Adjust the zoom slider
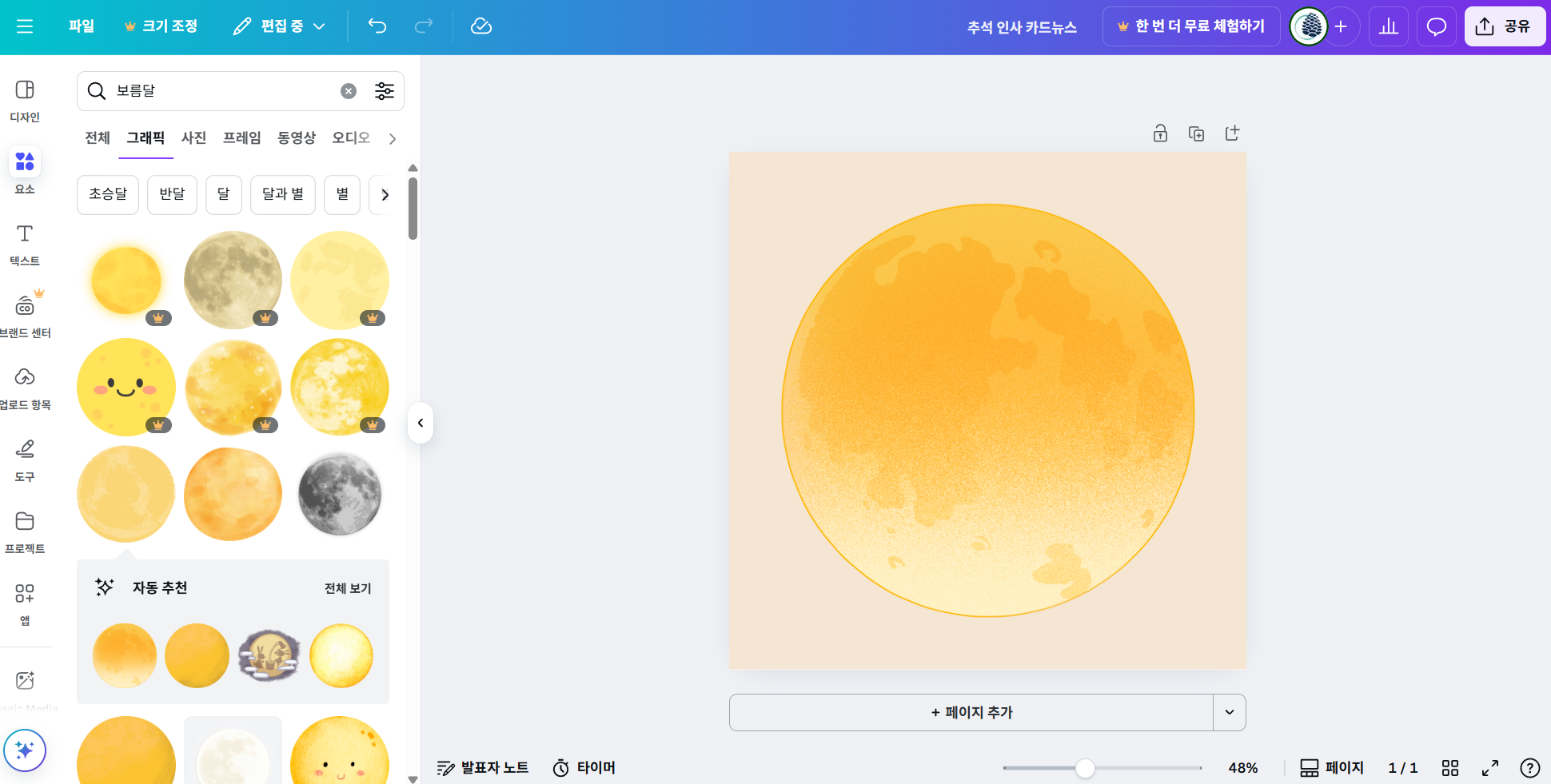Image resolution: width=1551 pixels, height=784 pixels. click(x=1084, y=767)
